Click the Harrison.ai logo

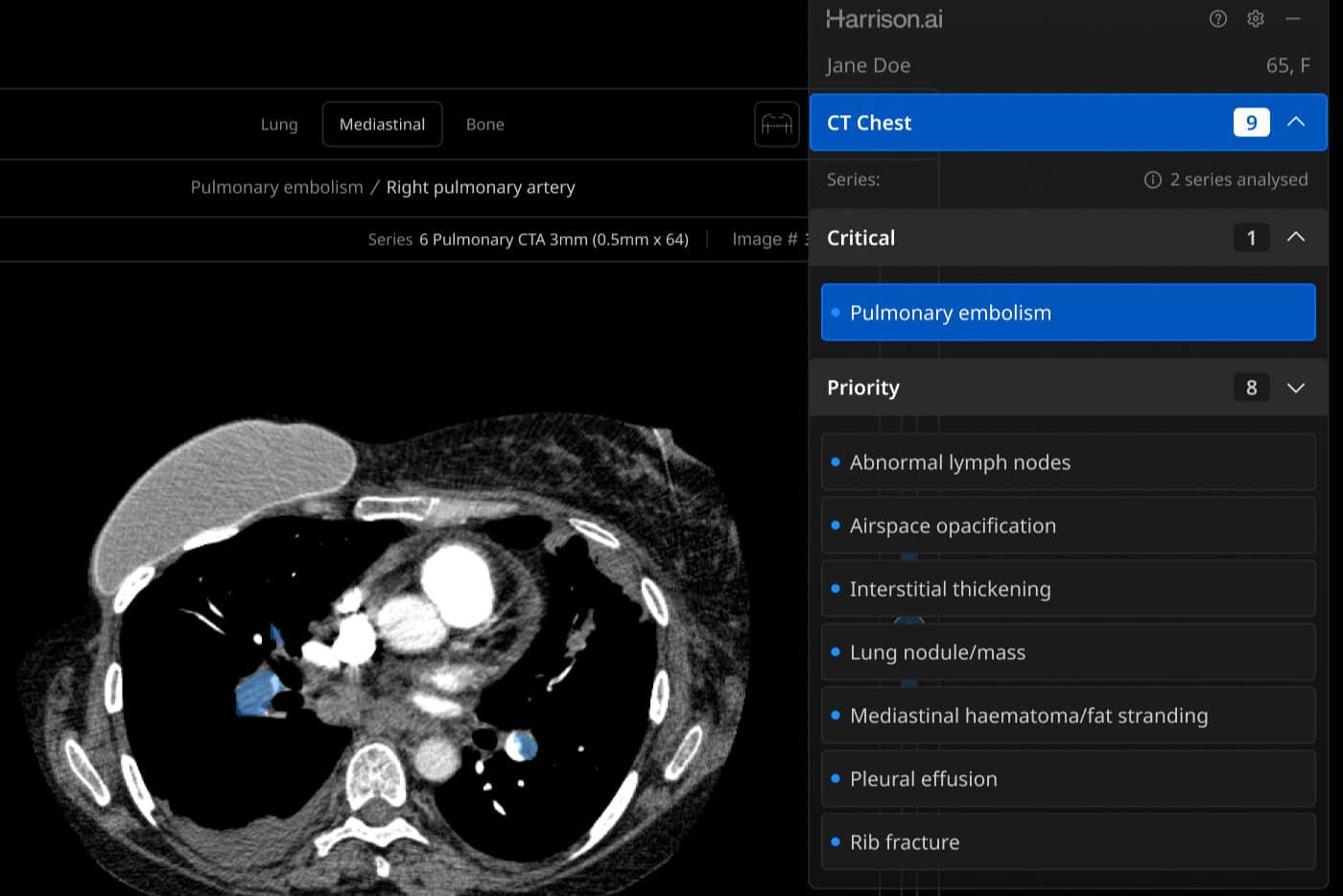click(884, 19)
